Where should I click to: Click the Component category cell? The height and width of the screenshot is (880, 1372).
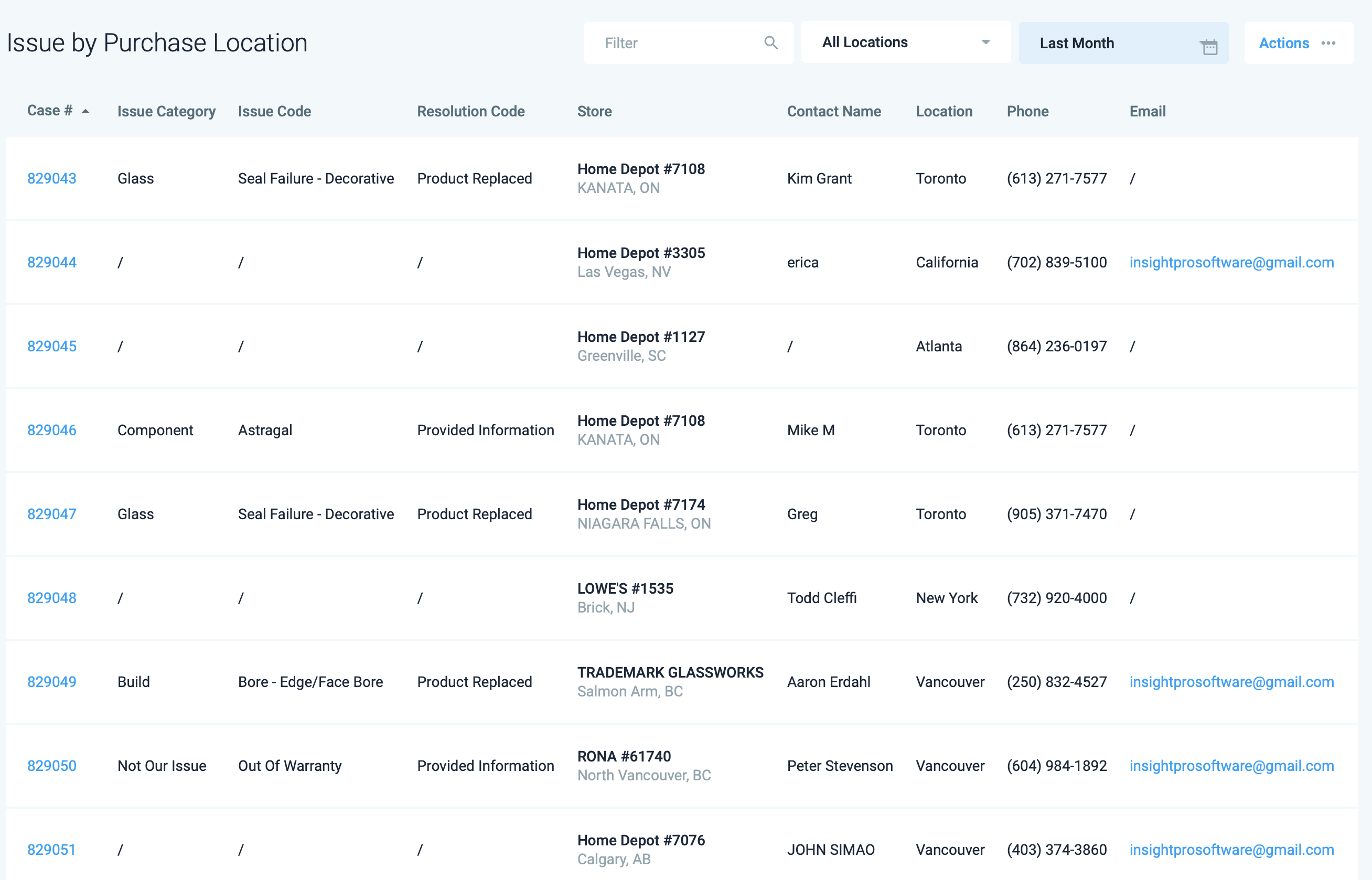click(155, 431)
